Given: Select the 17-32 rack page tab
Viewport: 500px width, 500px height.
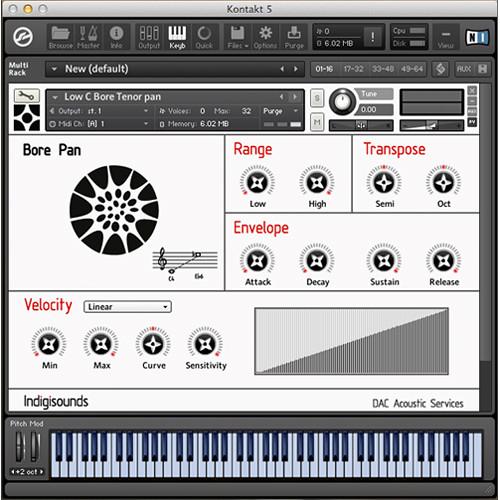Looking at the screenshot, I should click(x=353, y=69).
